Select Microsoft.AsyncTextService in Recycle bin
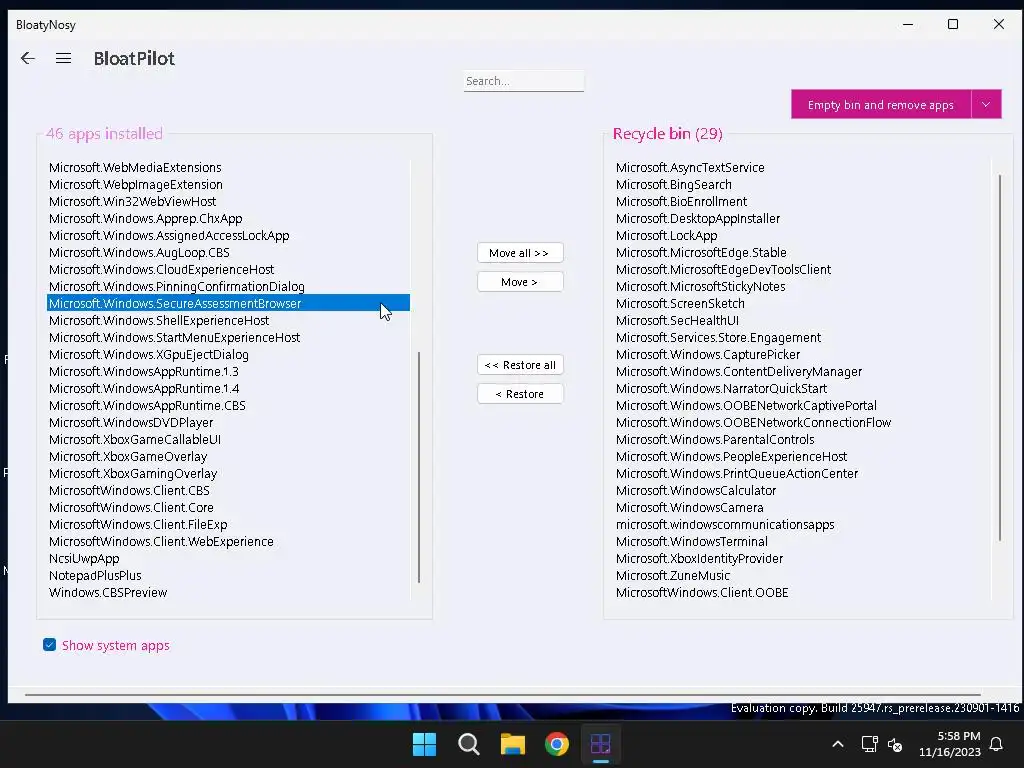 [x=802, y=167]
